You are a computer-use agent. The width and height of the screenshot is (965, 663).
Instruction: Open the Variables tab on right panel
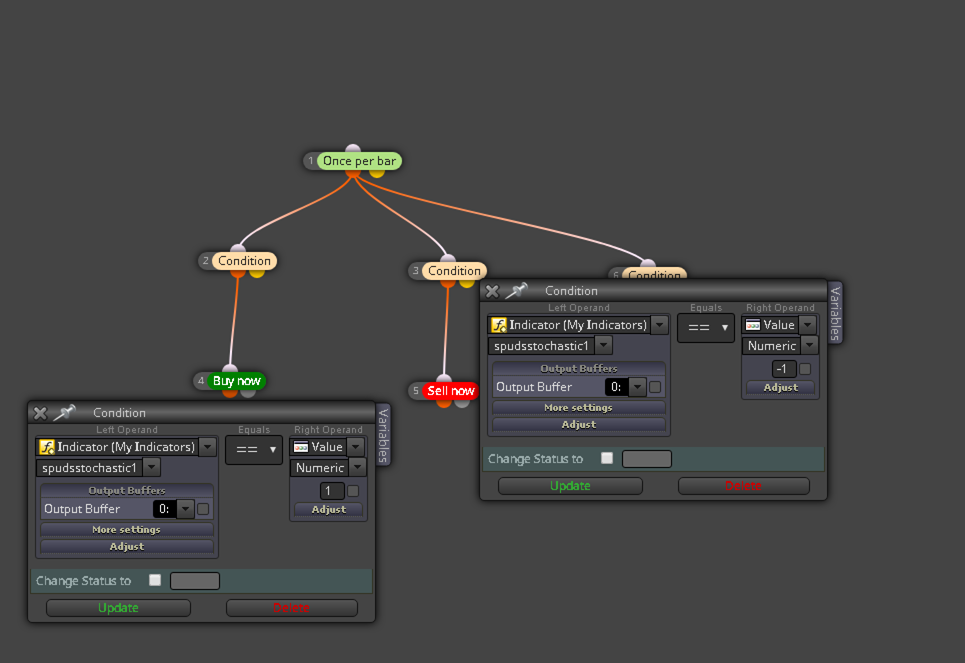835,313
